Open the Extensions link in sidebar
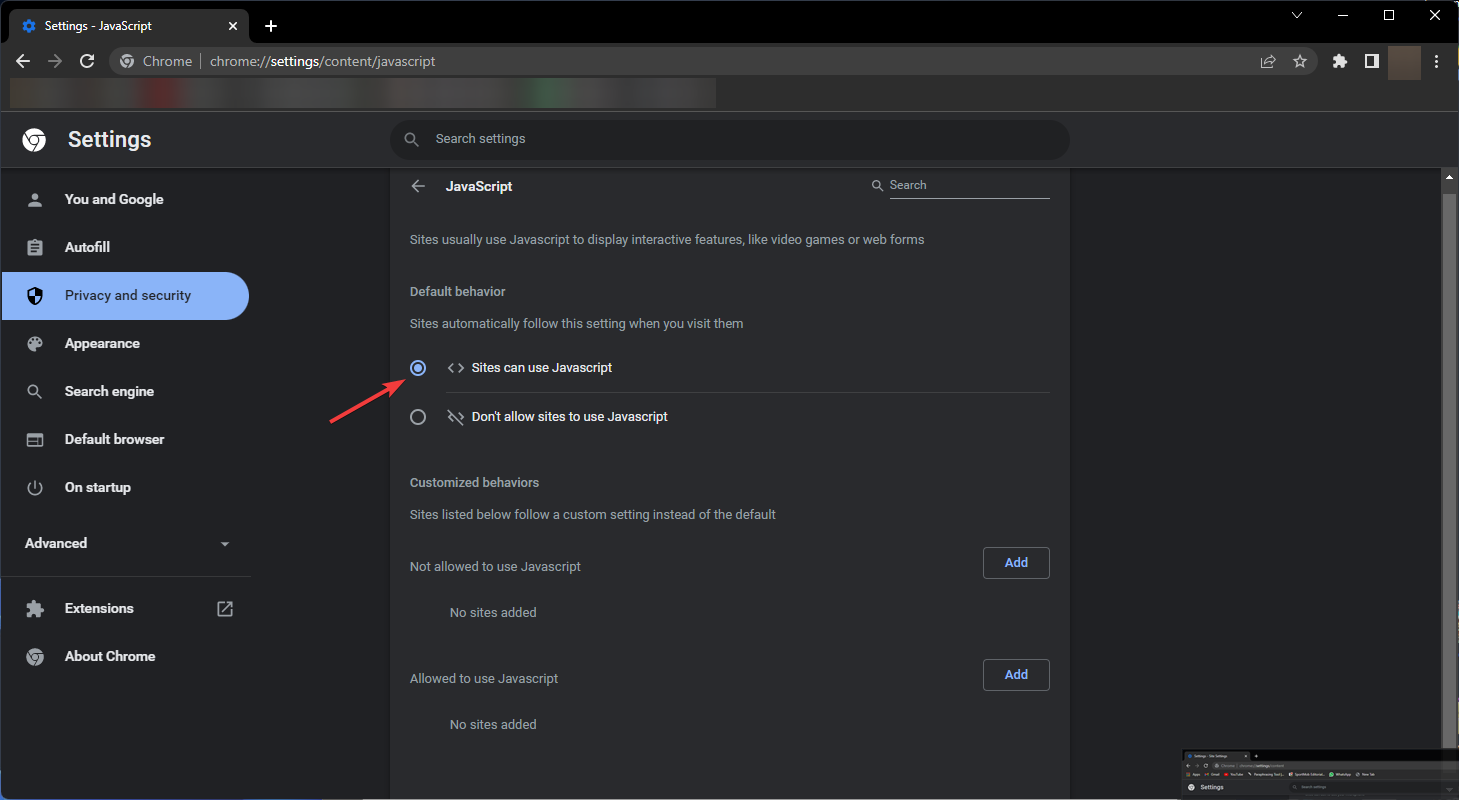Image resolution: width=1459 pixels, height=800 pixels. tap(99, 608)
